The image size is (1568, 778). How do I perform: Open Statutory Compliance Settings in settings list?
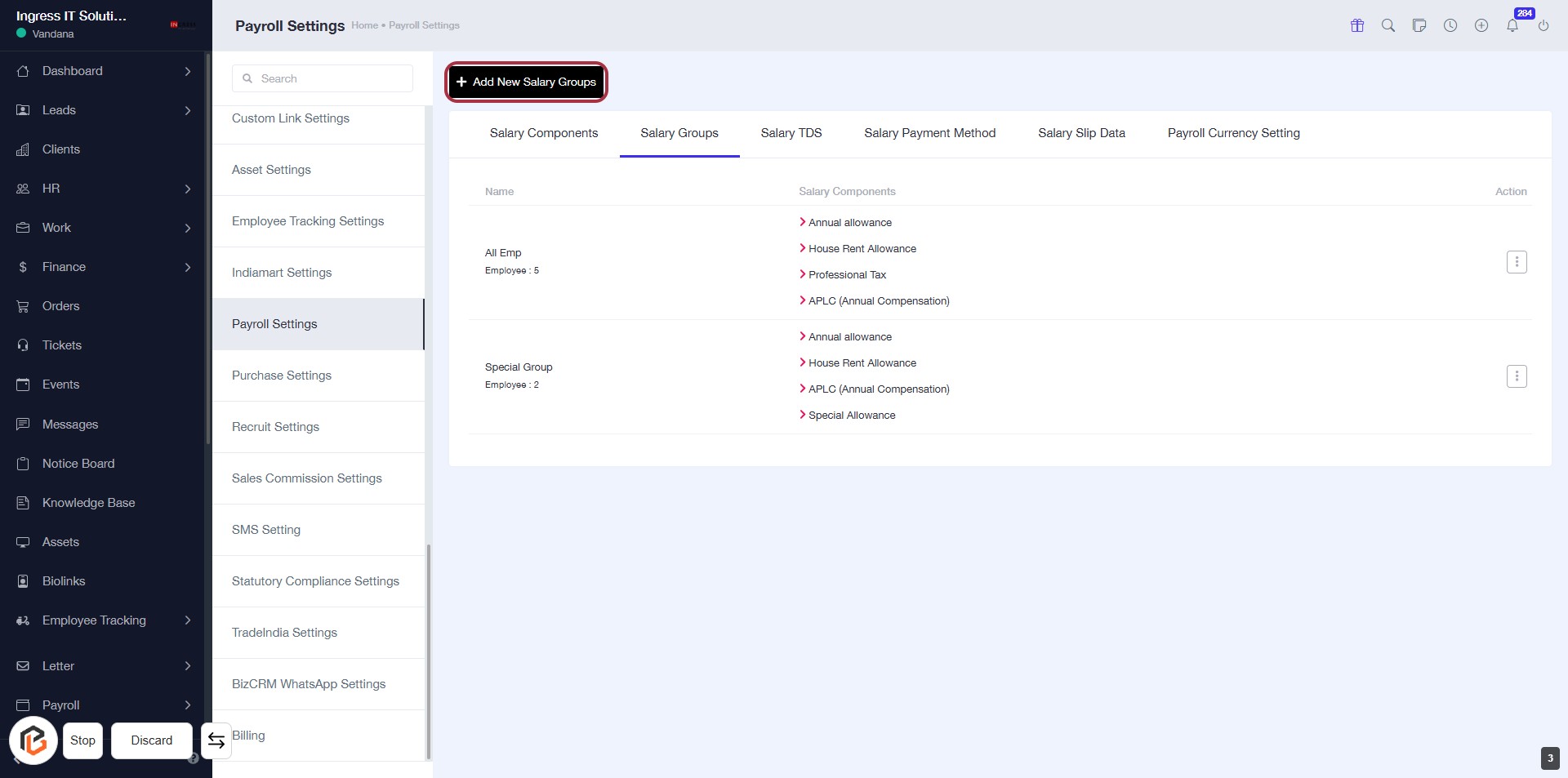tap(315, 581)
